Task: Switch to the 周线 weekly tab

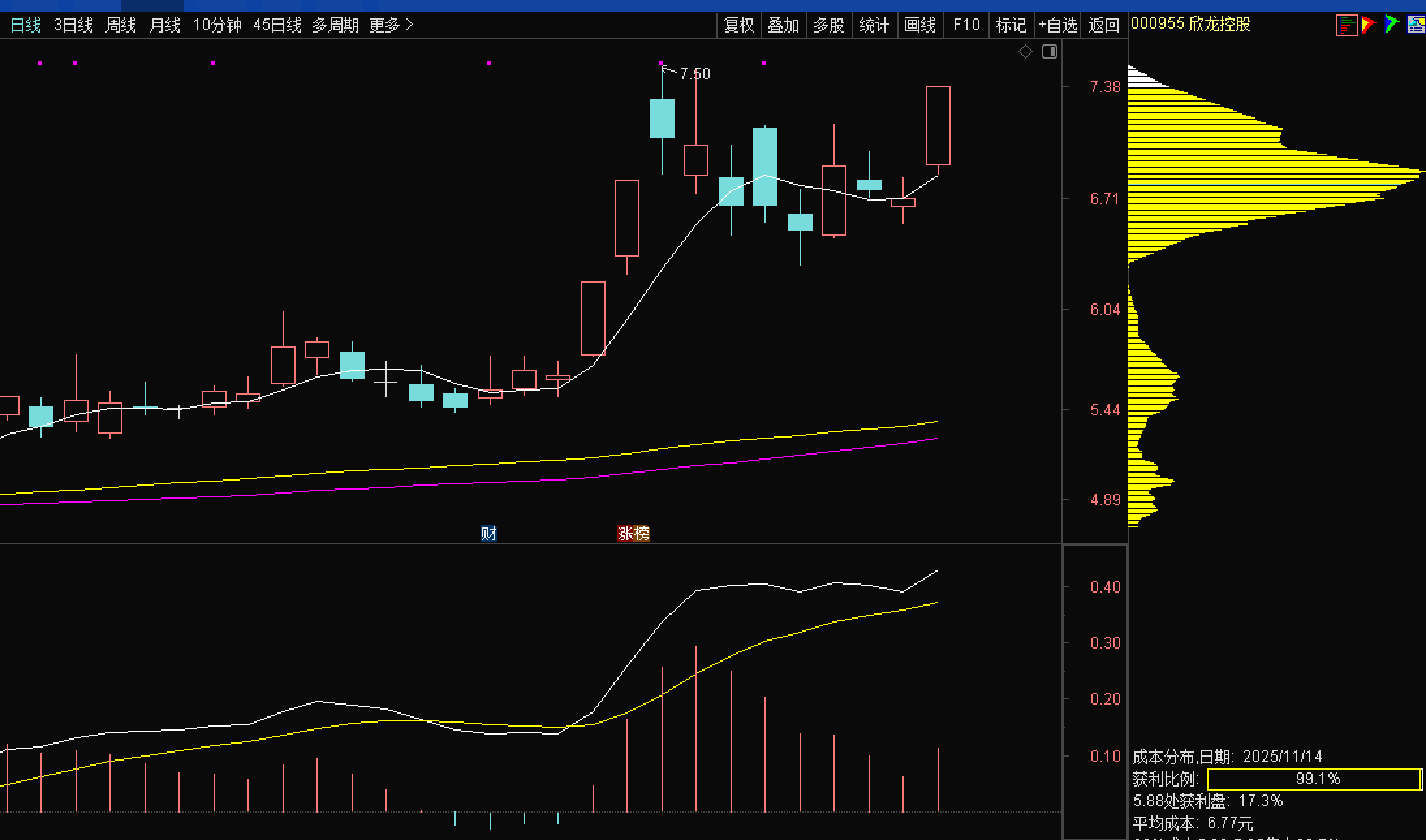Action: (121, 25)
